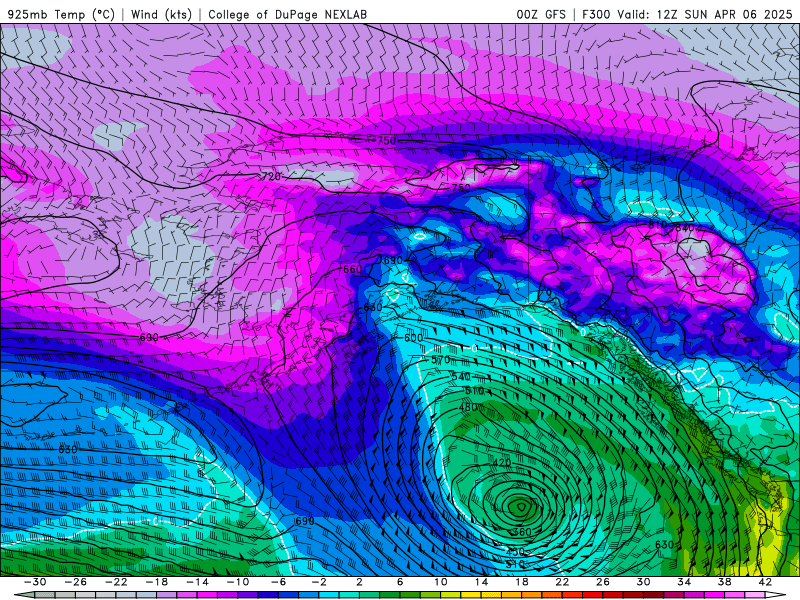Click the '30' color scale label
This screenshot has height=600, width=800.
tap(643, 582)
